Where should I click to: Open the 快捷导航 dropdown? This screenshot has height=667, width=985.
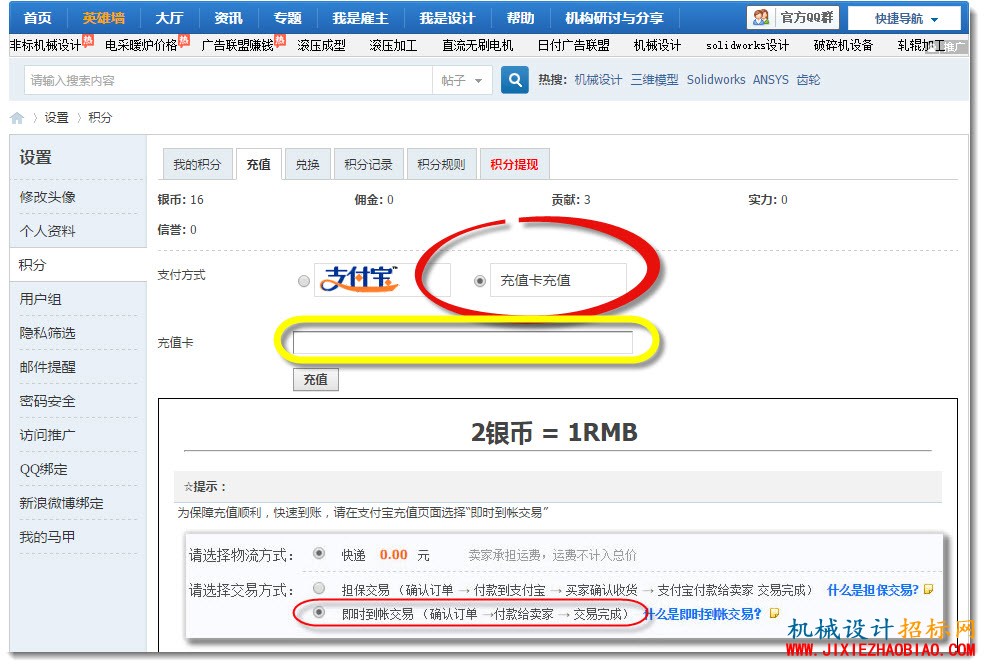pos(905,18)
